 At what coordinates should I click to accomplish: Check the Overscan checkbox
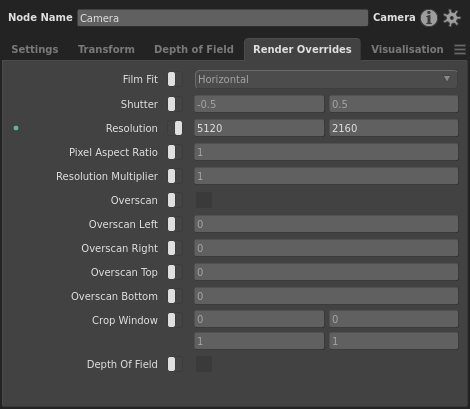[x=204, y=200]
